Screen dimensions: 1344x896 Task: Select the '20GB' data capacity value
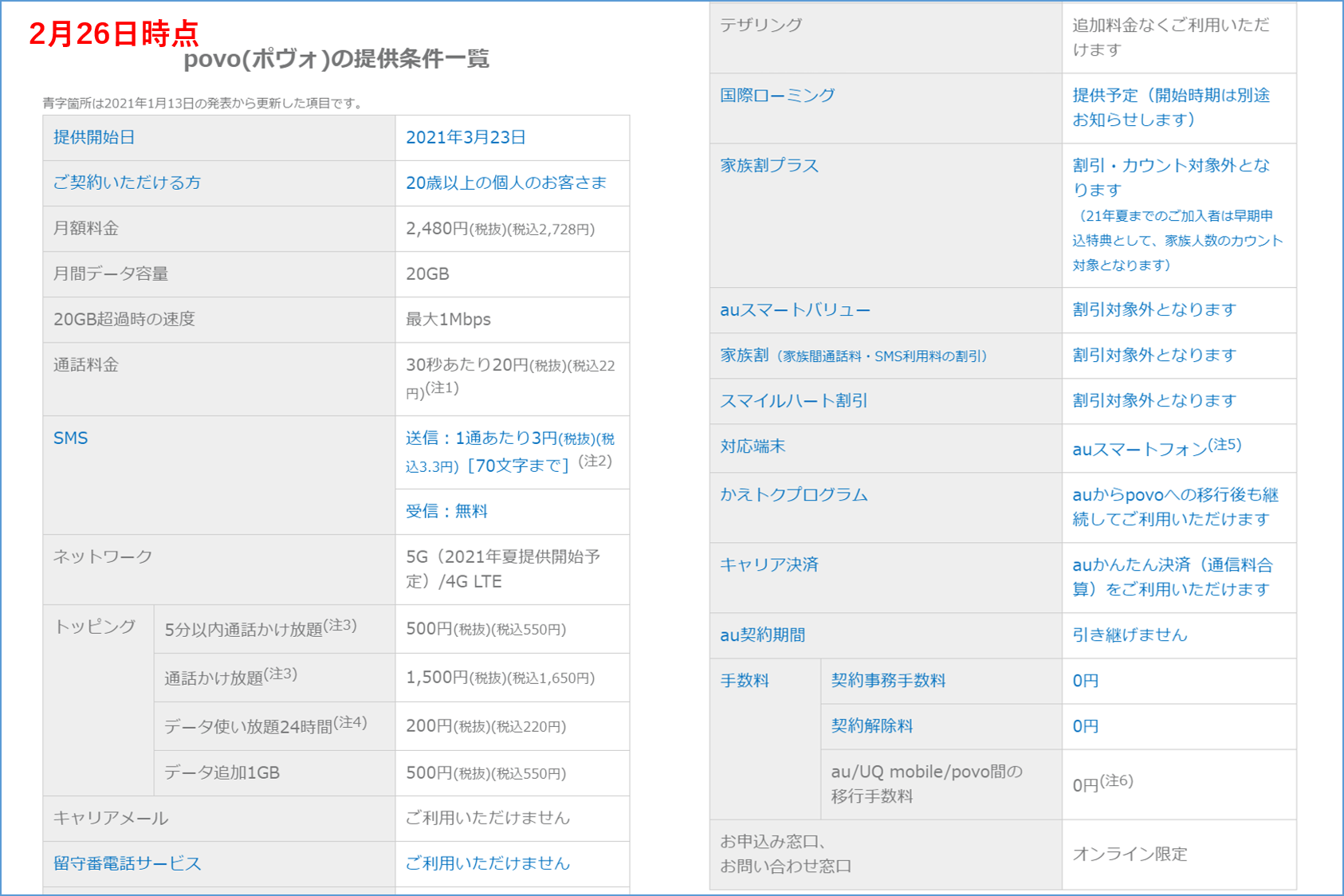tap(427, 273)
